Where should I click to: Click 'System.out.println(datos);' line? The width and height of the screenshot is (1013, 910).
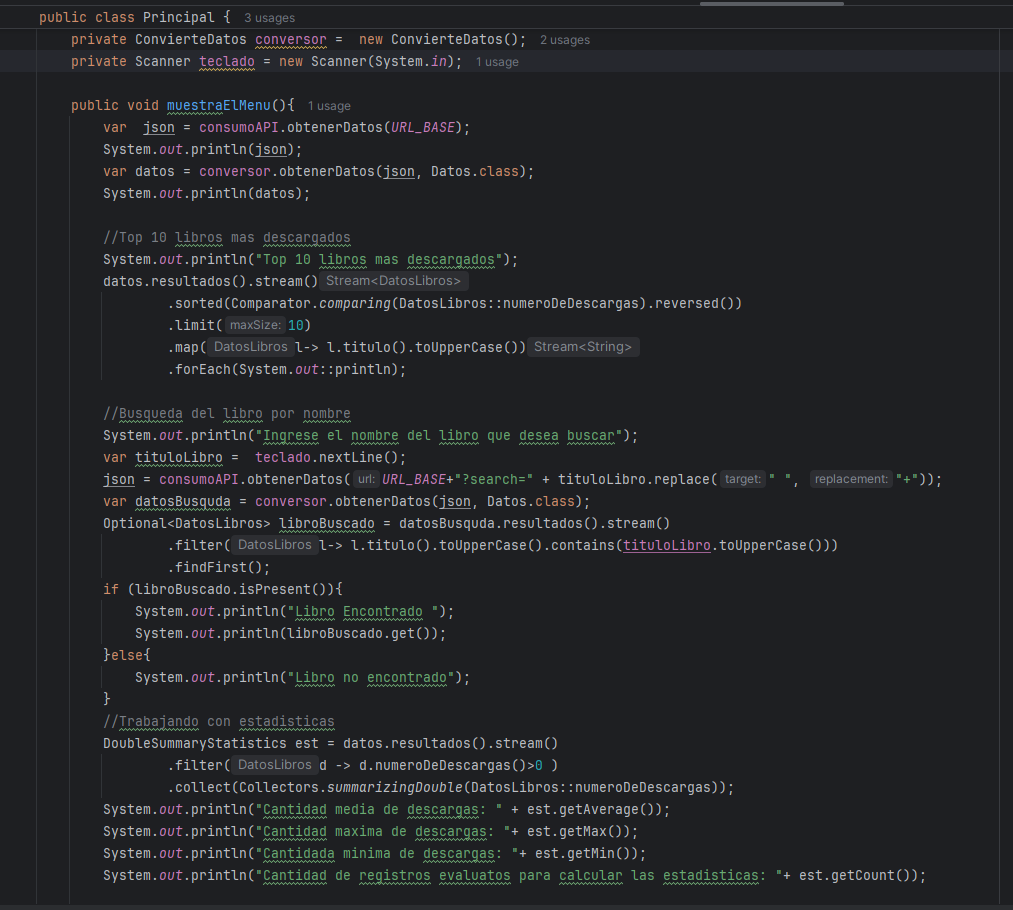coord(207,193)
